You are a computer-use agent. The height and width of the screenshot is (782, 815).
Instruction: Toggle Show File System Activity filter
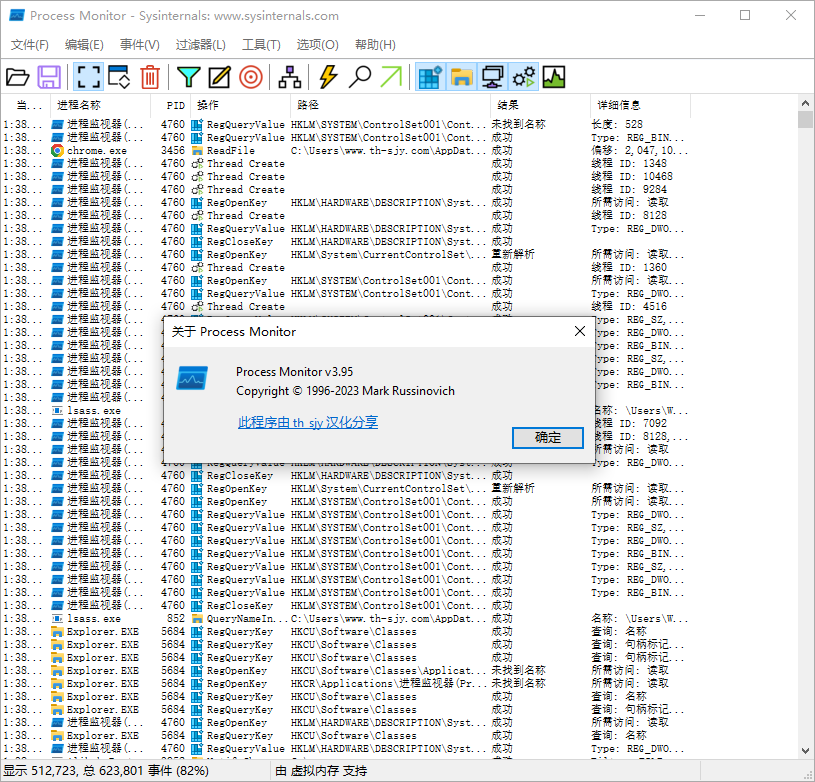(x=461, y=77)
